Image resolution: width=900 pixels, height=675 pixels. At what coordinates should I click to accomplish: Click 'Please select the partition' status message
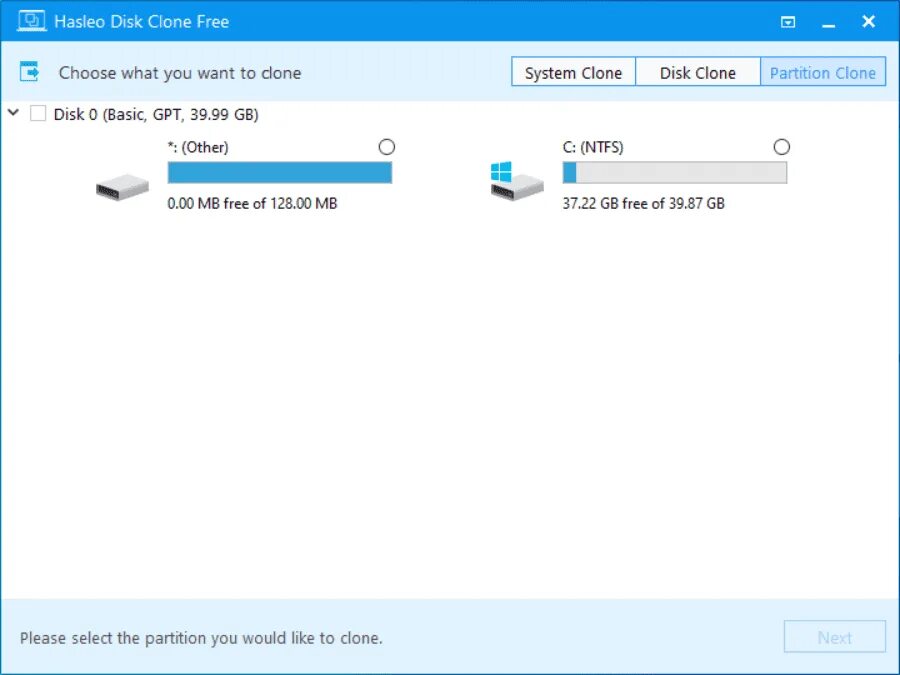pos(201,638)
